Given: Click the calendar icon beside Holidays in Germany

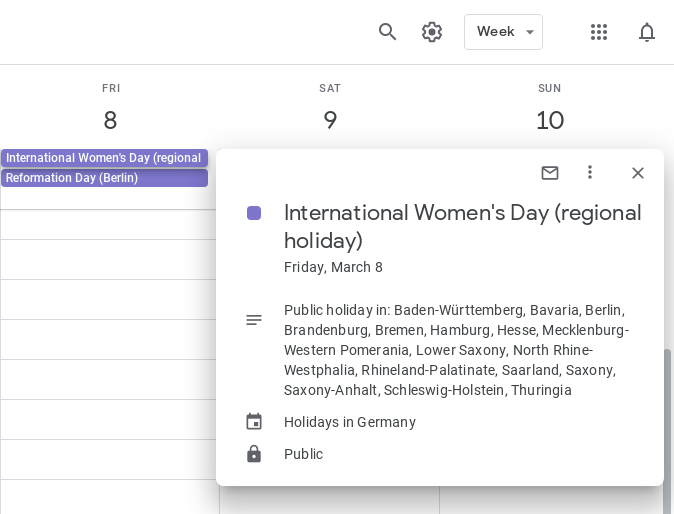Looking at the screenshot, I should 254,422.
